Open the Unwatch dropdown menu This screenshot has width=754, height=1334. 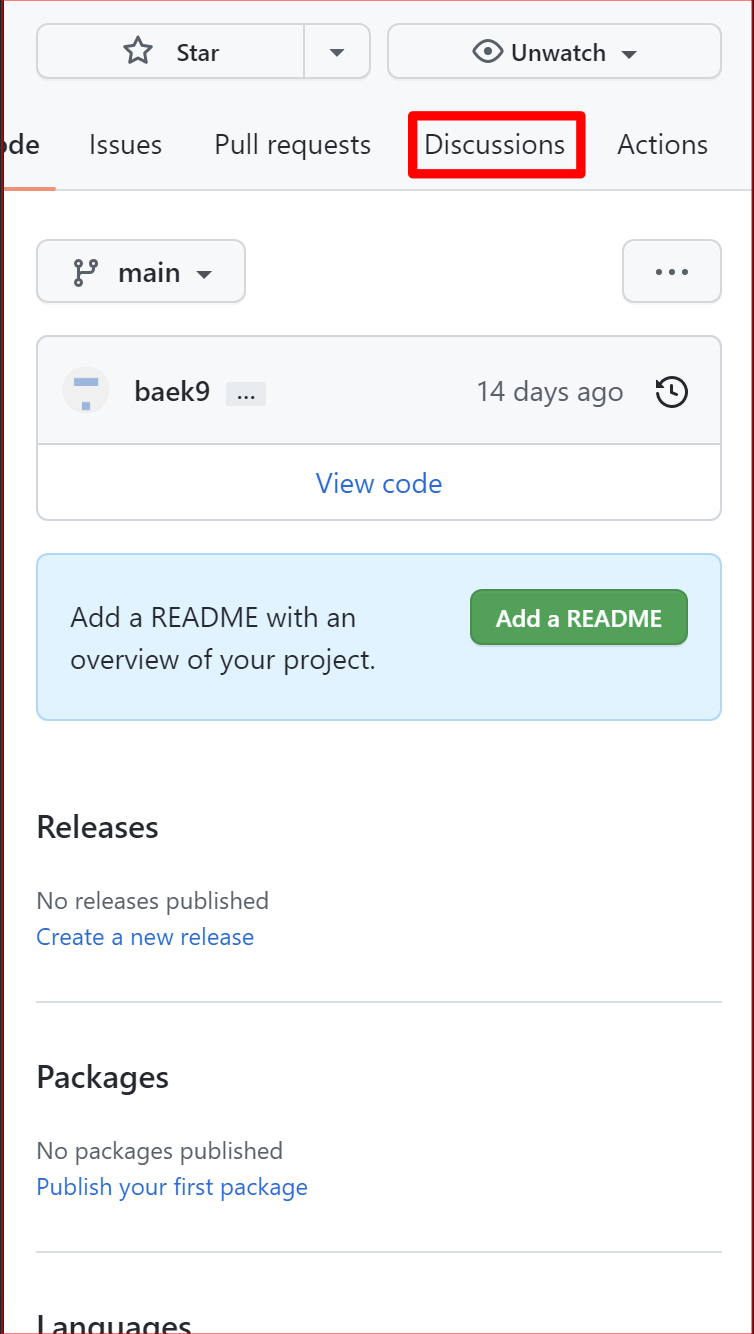629,53
